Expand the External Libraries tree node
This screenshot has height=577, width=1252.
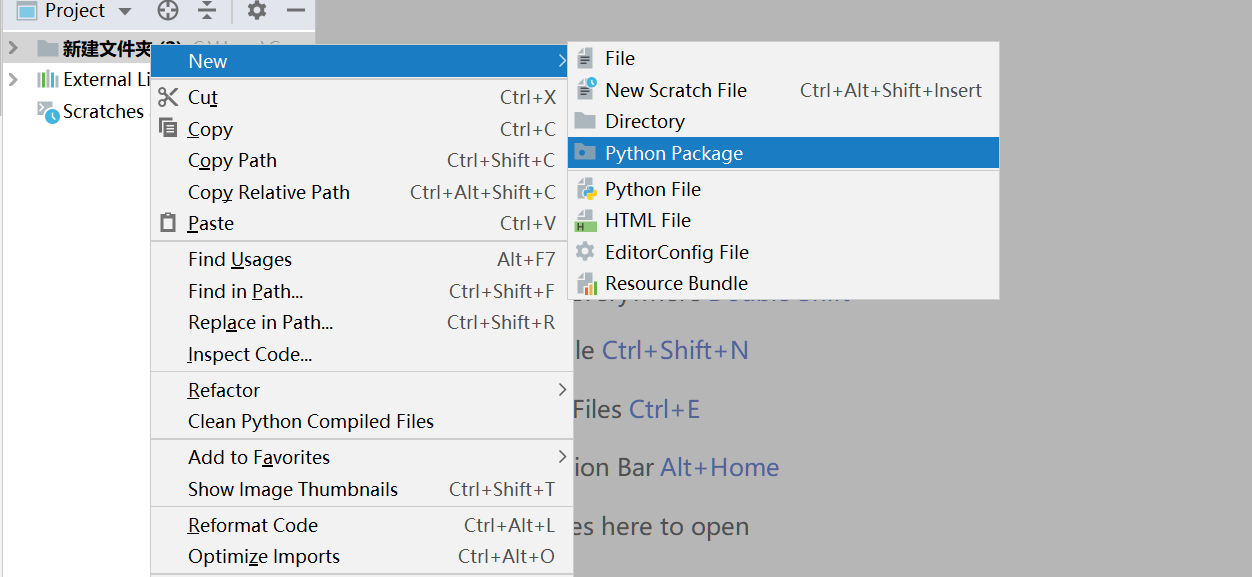[12, 80]
